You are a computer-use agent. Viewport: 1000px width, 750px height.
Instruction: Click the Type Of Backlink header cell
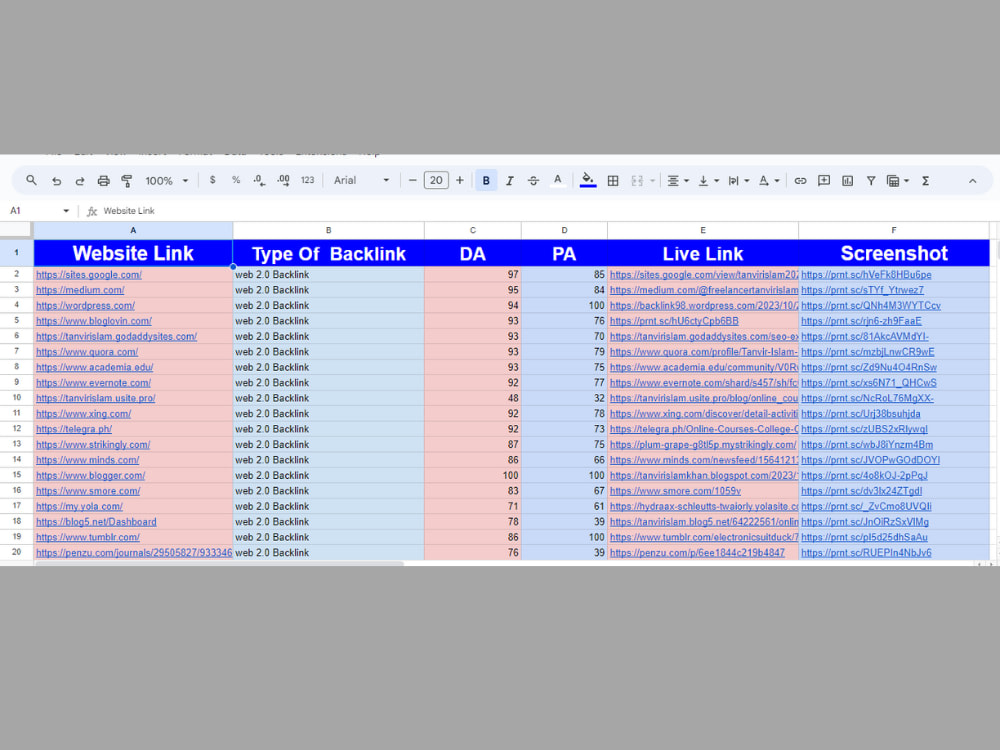point(328,253)
